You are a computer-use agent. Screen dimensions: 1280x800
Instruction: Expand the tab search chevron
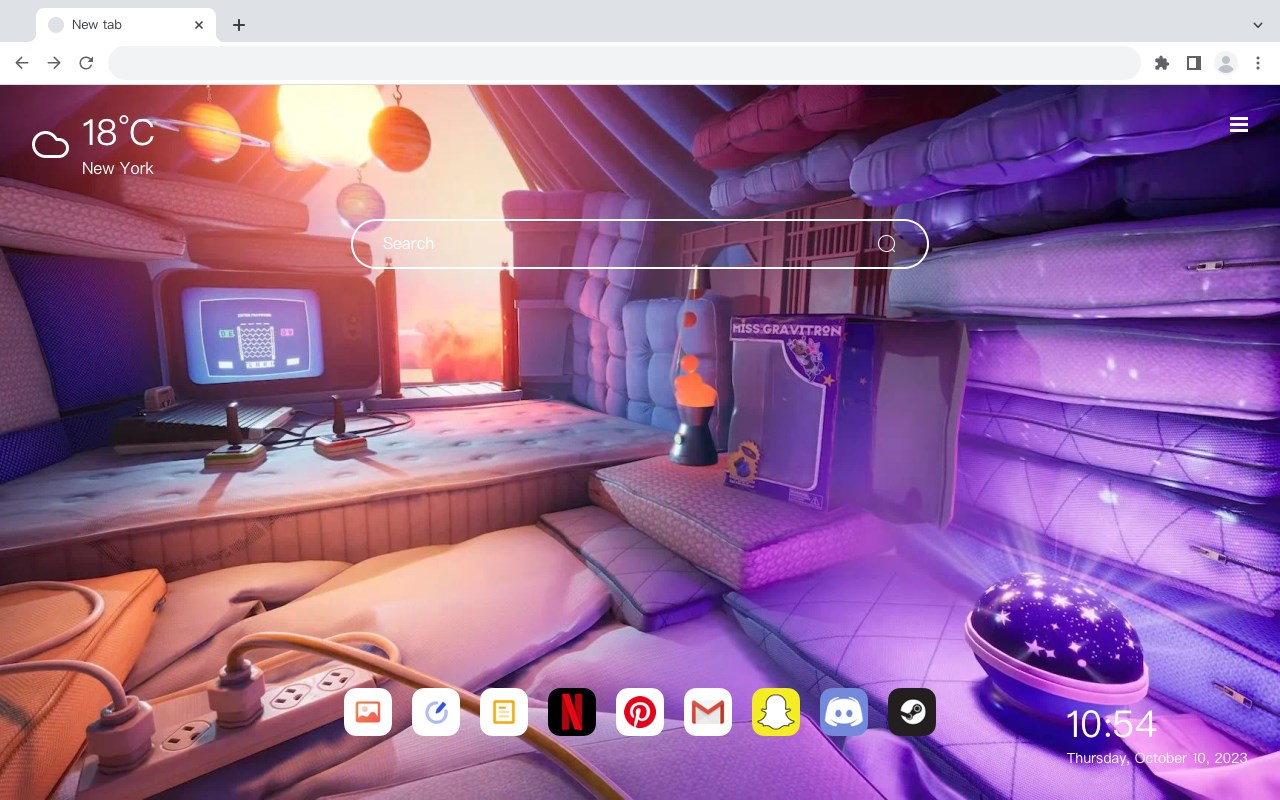pos(1258,25)
